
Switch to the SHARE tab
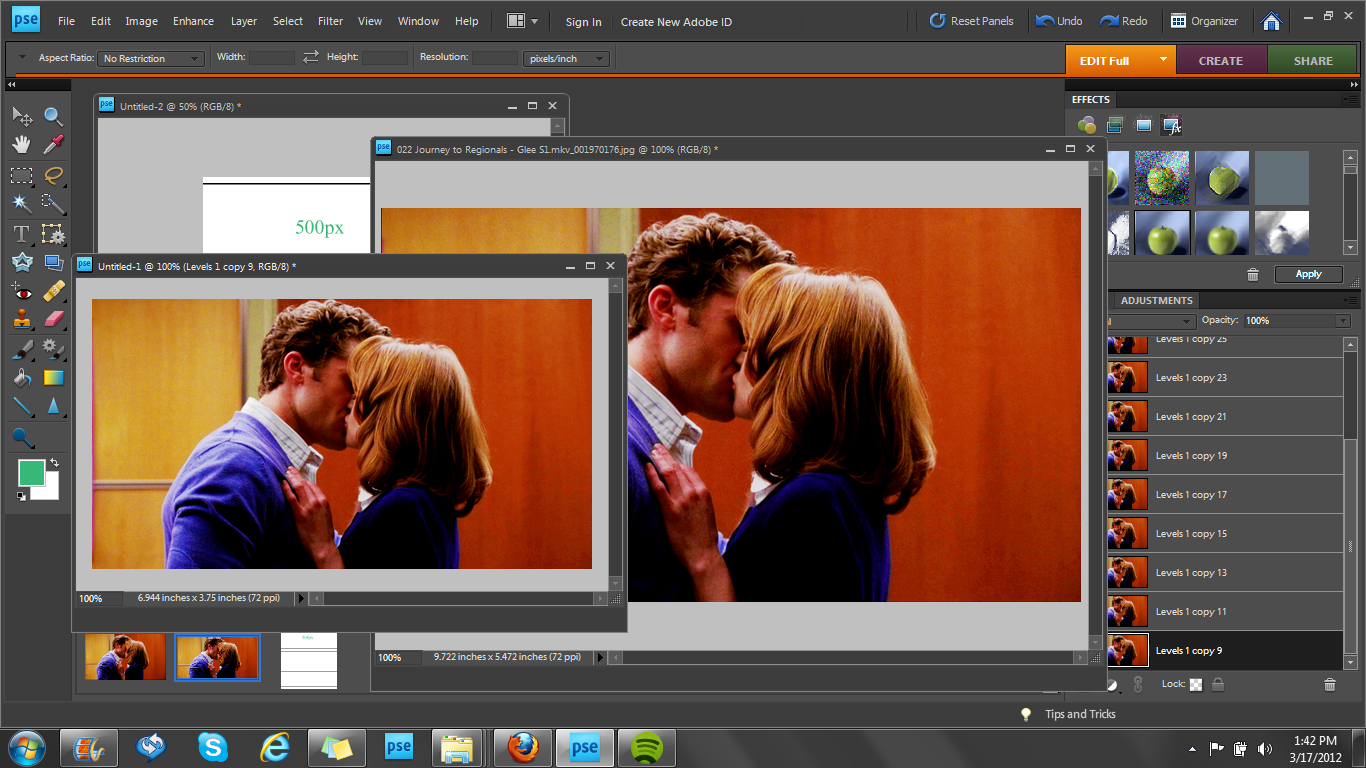(1313, 60)
